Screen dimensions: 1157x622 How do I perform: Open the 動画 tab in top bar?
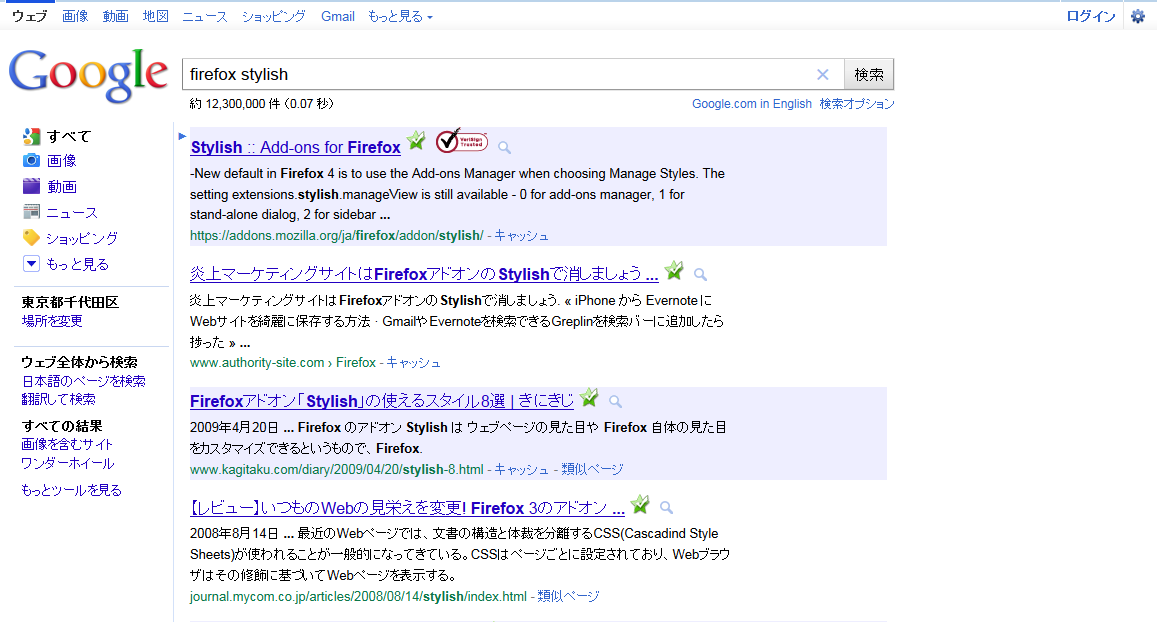[x=116, y=16]
